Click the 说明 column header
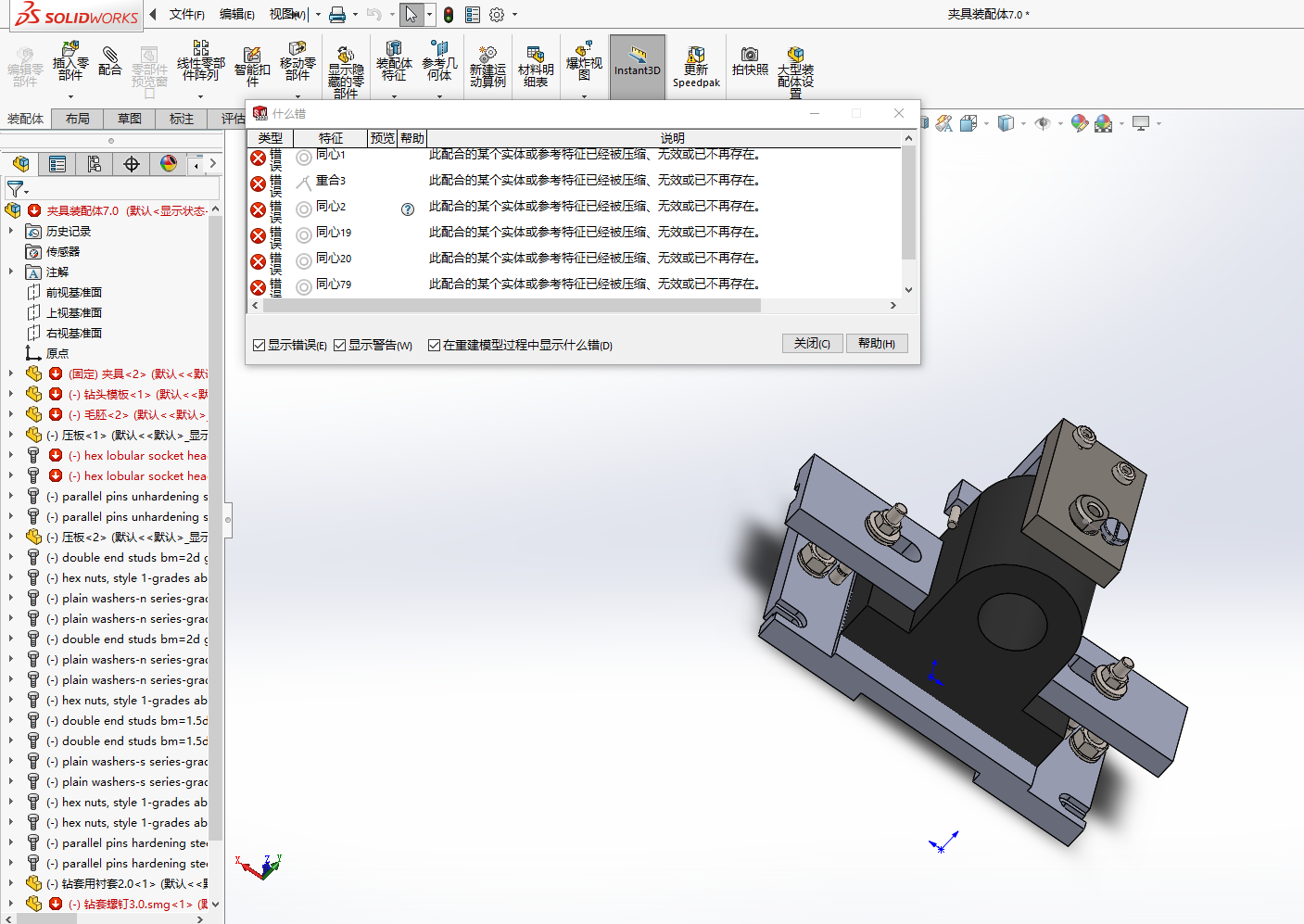The height and width of the screenshot is (924, 1304). click(x=673, y=138)
